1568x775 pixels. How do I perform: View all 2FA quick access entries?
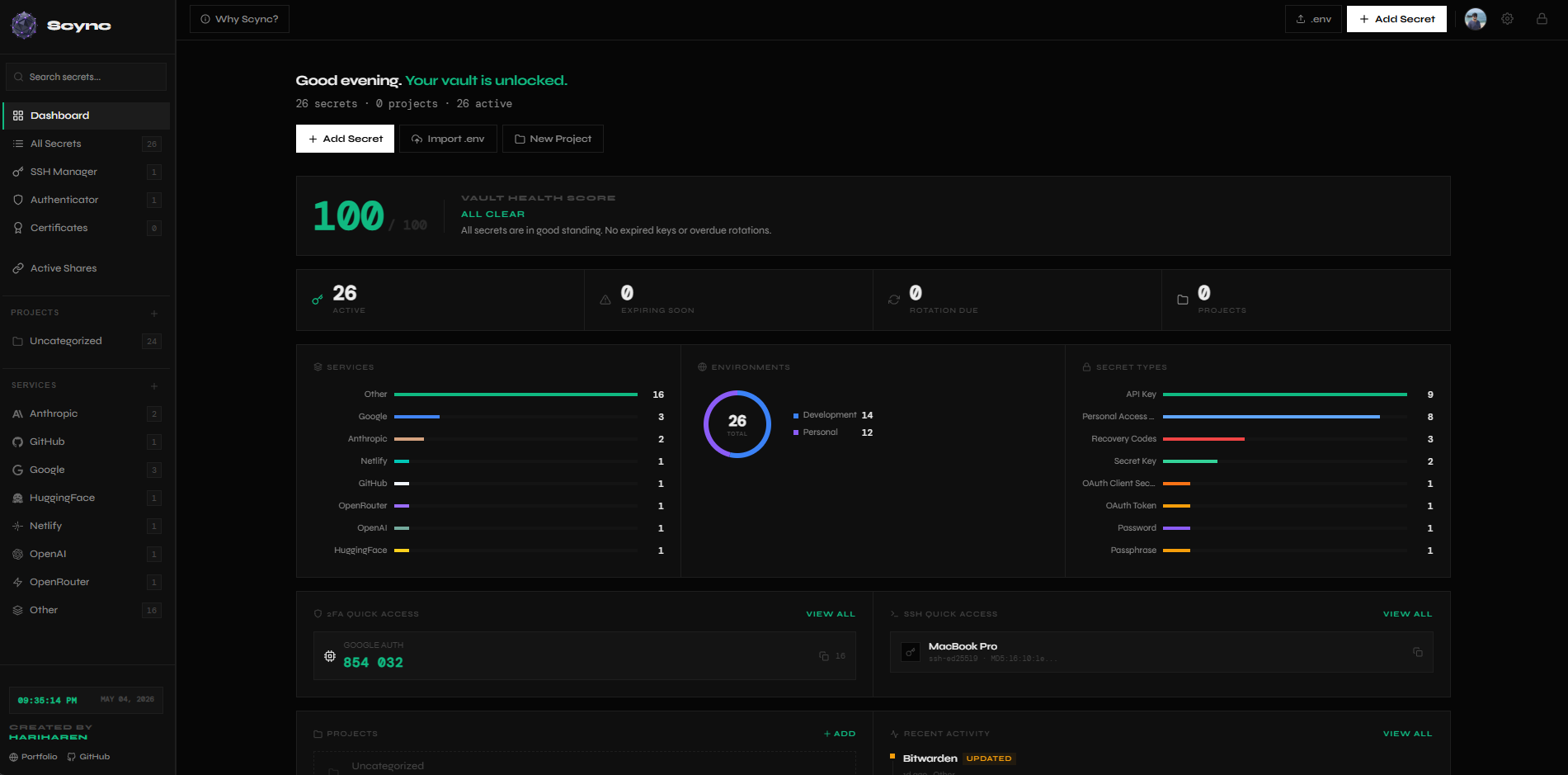pyautogui.click(x=831, y=614)
